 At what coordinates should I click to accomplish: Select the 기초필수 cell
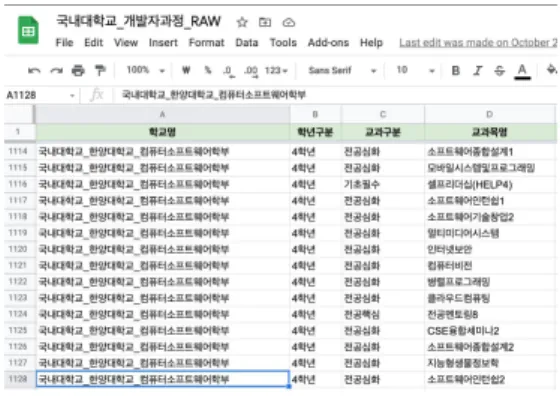(x=382, y=184)
